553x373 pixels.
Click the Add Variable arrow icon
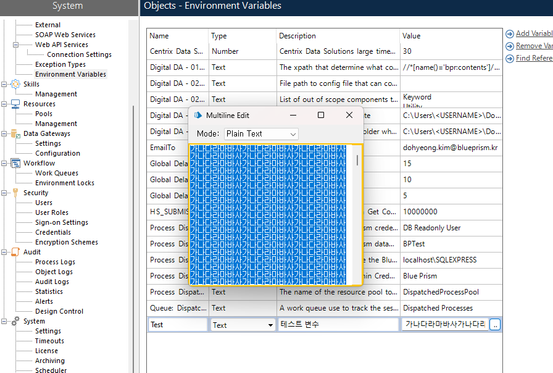(510, 34)
